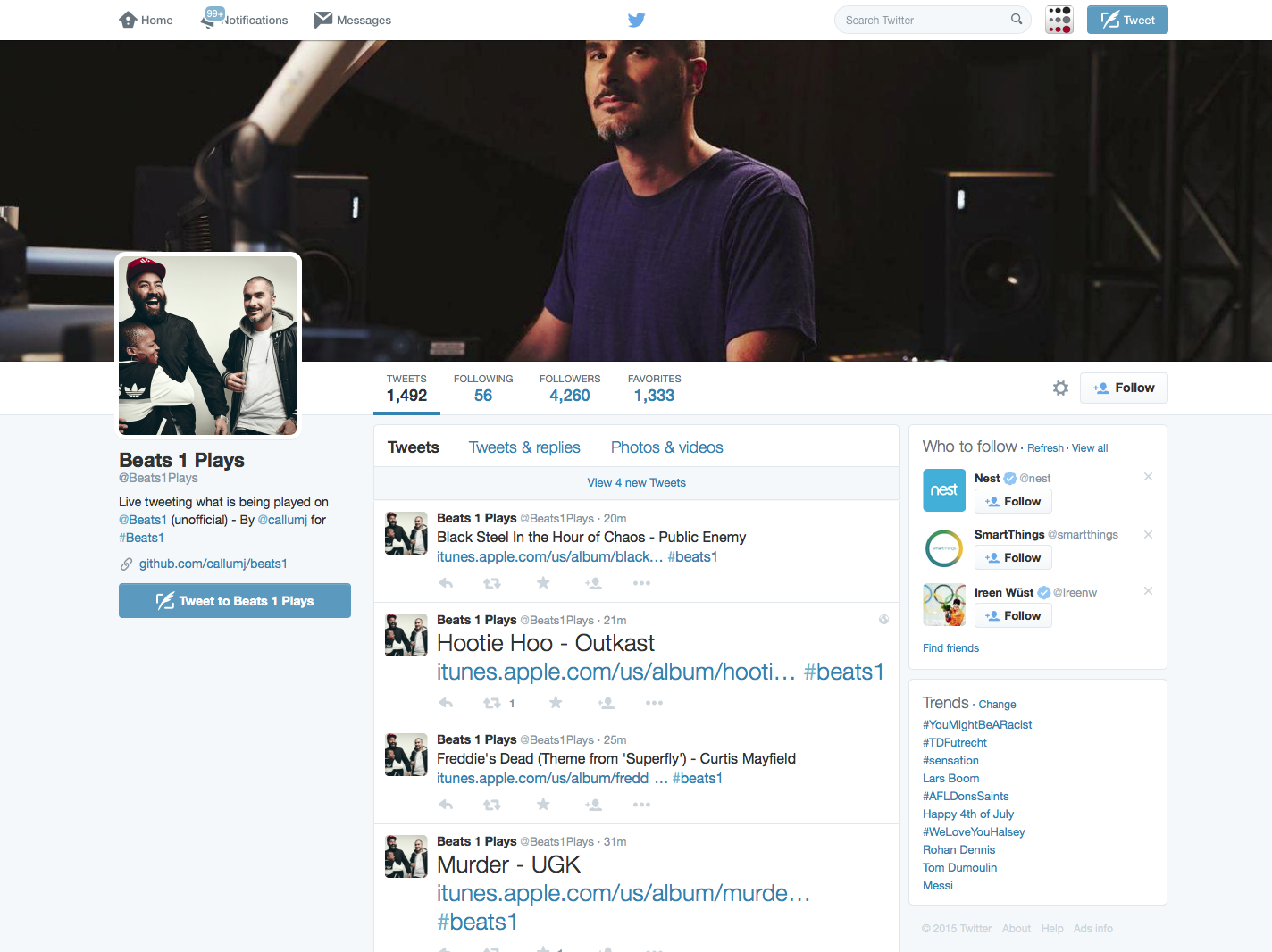
Task: Open the gear settings menu beside Follow
Action: (x=1060, y=388)
